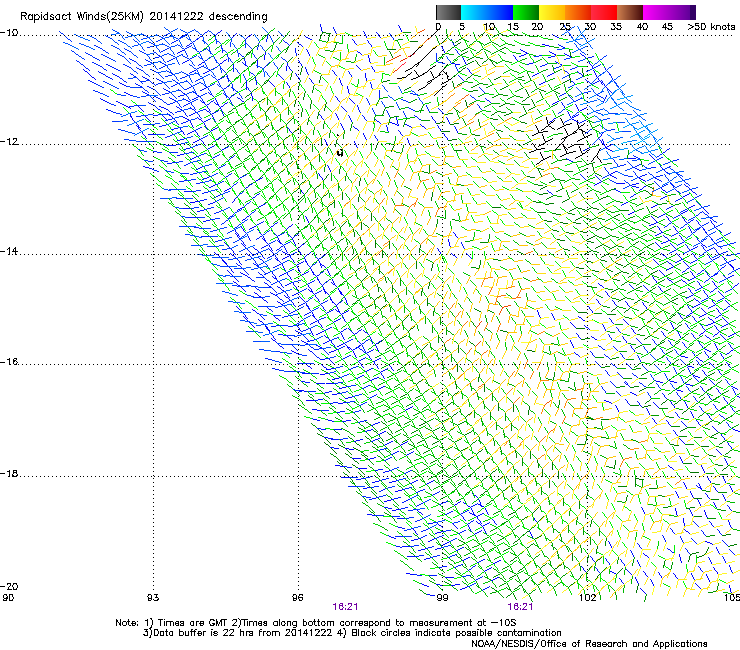Click the '90' longitude axis label
Screen dimensions: 740x650
point(8,598)
